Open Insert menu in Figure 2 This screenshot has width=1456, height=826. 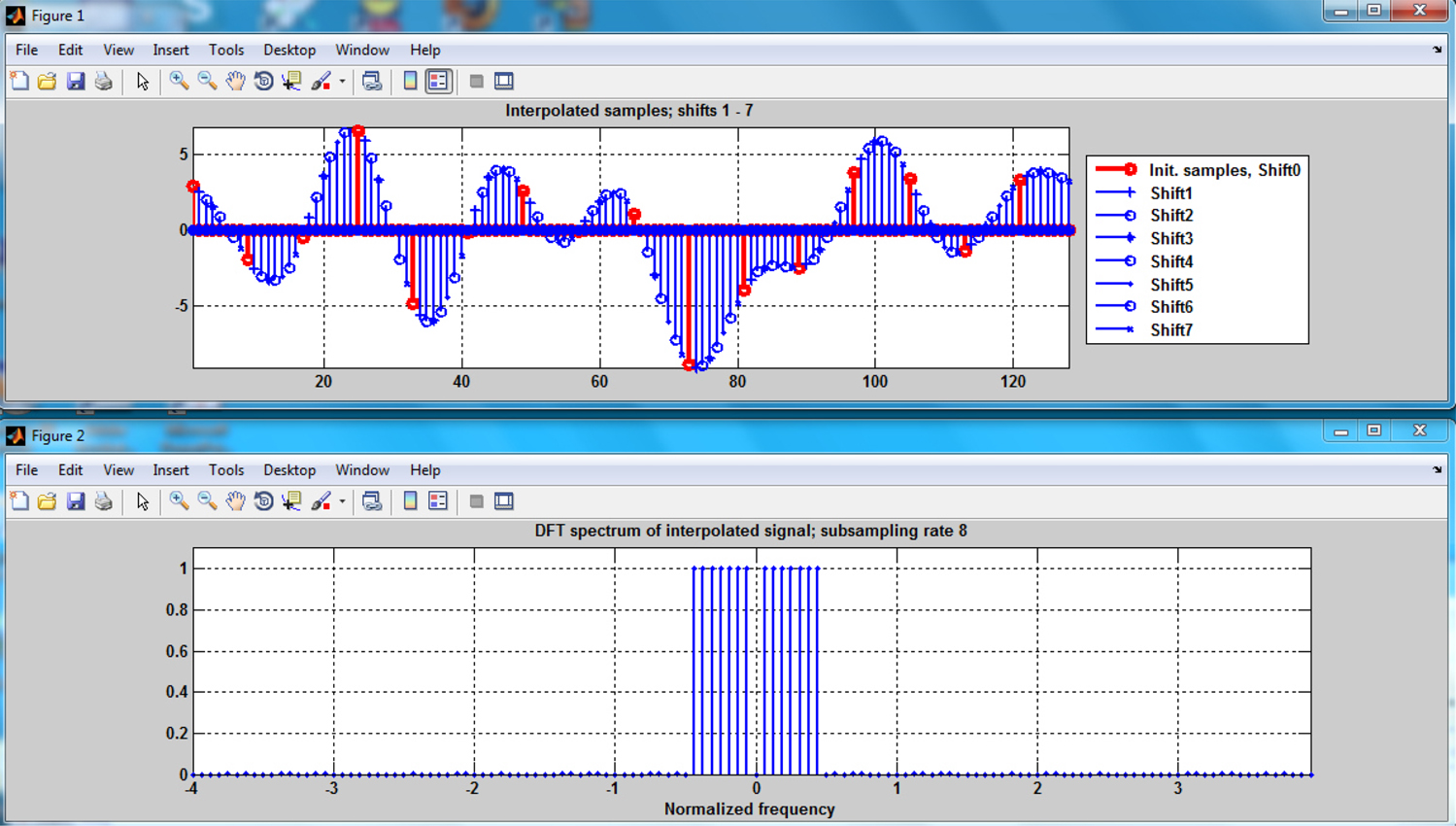pyautogui.click(x=171, y=469)
